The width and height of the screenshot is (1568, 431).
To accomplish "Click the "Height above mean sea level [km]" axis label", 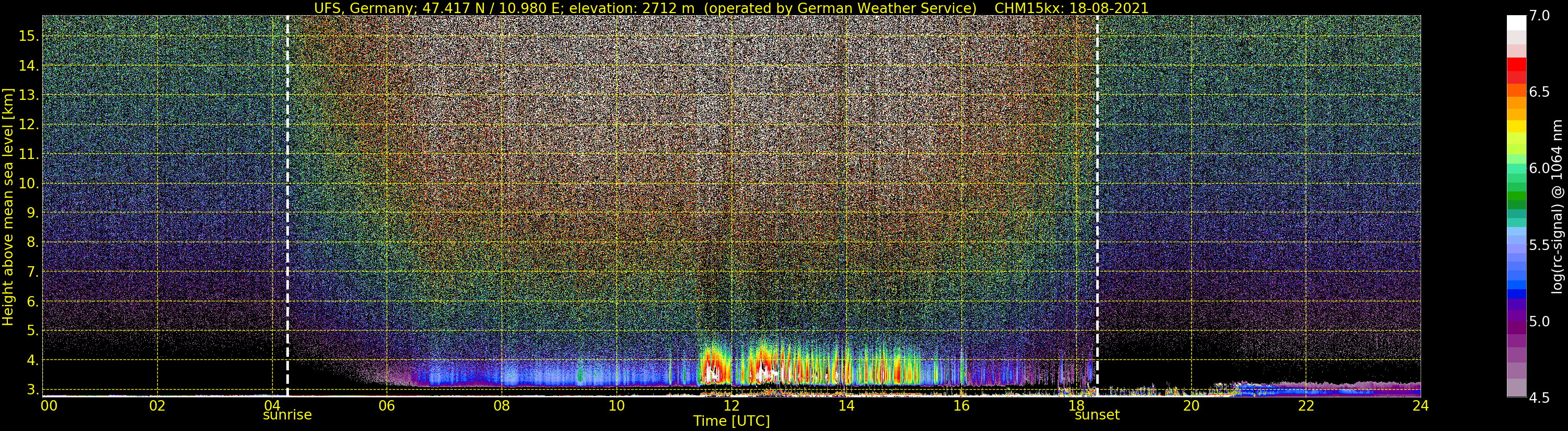I will (x=8, y=206).
